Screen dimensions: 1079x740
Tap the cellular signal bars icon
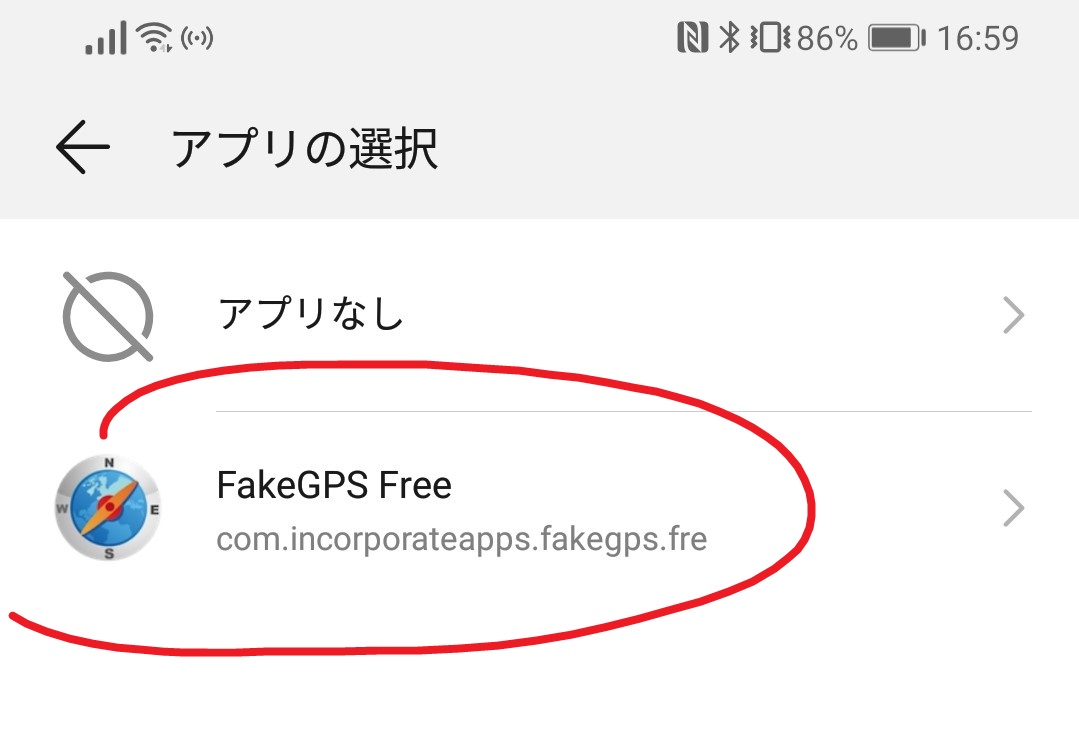click(x=106, y=37)
